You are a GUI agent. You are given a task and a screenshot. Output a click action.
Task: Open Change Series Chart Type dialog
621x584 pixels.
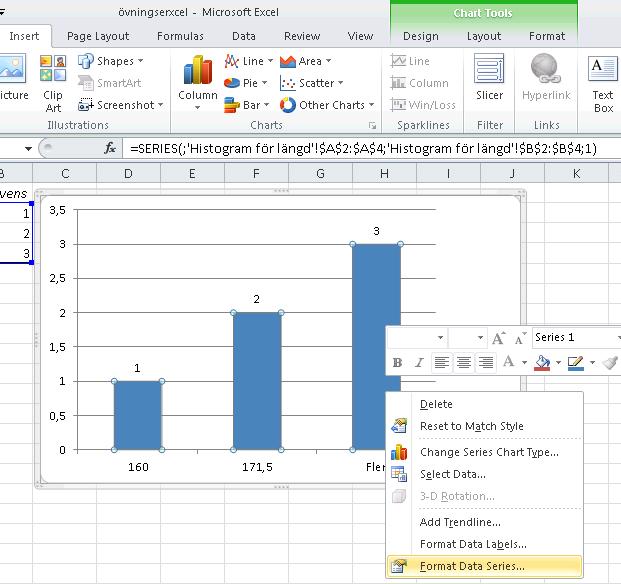tap(484, 452)
